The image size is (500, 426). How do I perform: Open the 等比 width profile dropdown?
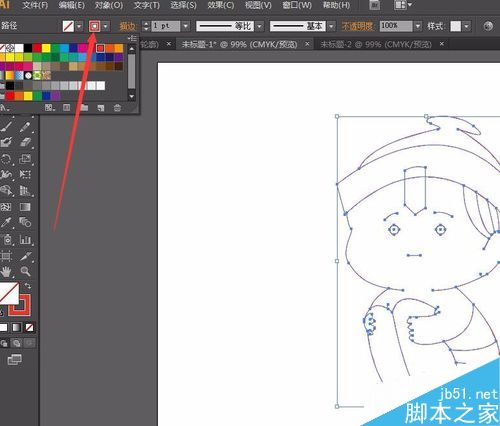pyautogui.click(x=260, y=26)
